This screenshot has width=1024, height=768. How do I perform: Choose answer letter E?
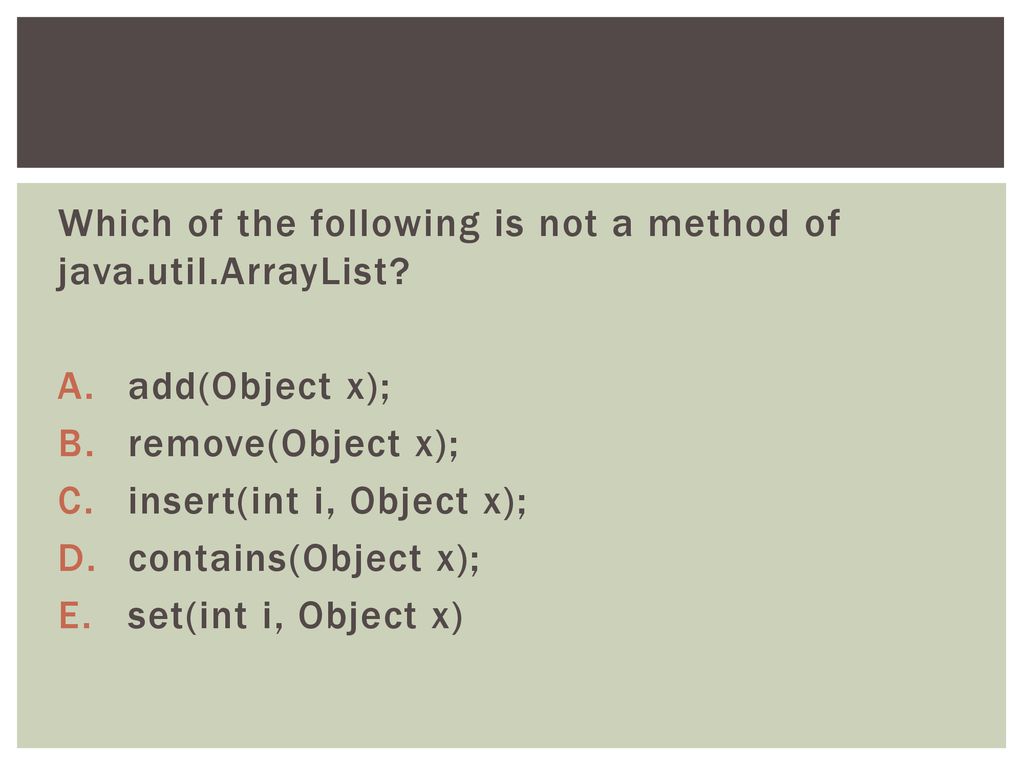[74, 615]
